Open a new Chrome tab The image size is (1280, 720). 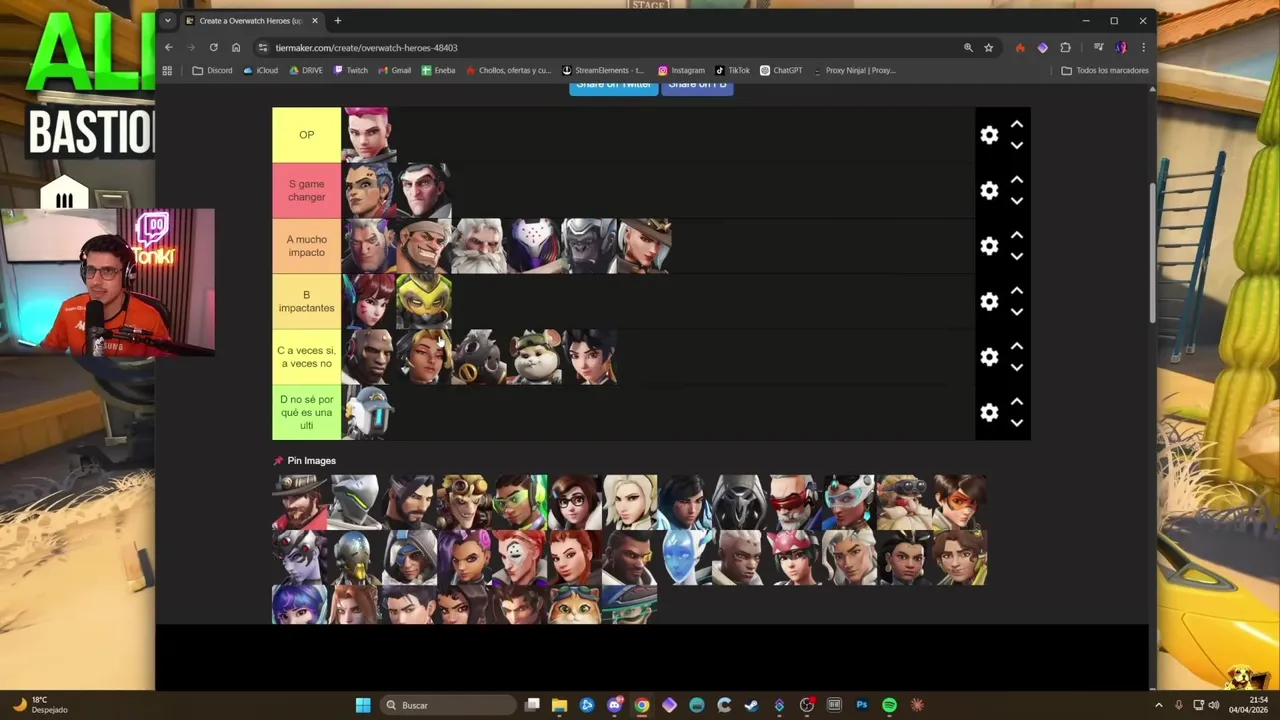(338, 20)
